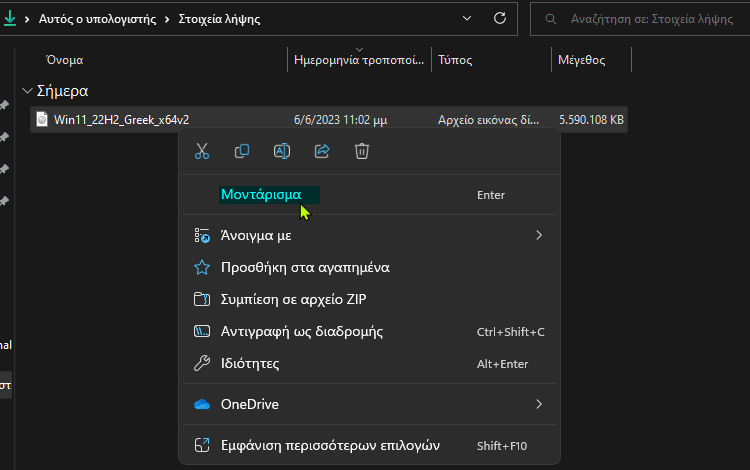The width and height of the screenshot is (750, 470).
Task: Choose Αντιγραφή ως διαδρομής
Action: coord(369,331)
